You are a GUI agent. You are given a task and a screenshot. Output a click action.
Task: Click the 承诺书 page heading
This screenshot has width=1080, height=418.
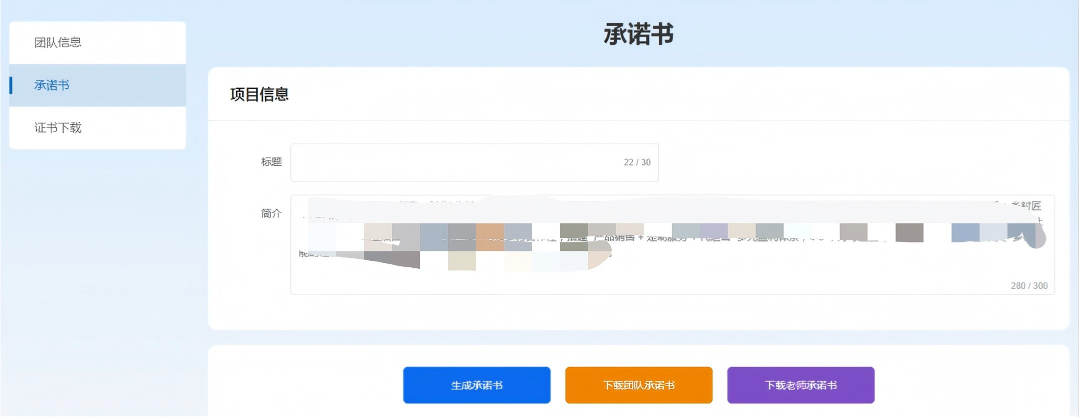click(x=638, y=35)
